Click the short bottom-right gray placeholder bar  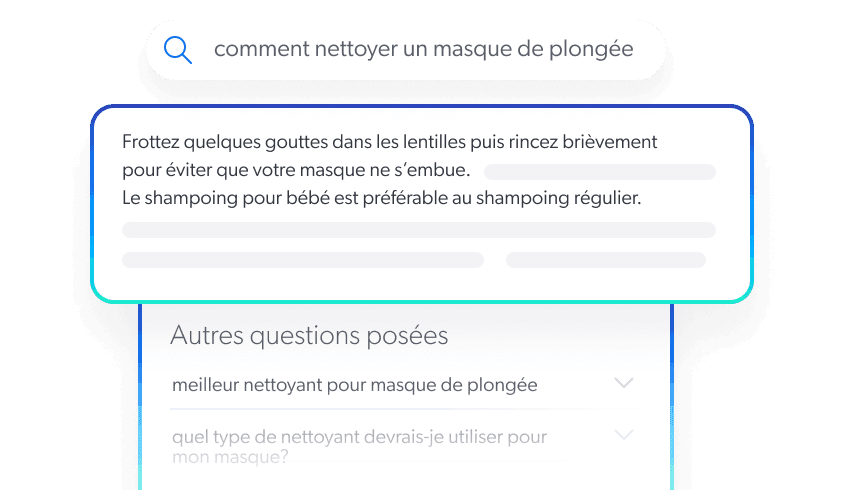click(605, 260)
